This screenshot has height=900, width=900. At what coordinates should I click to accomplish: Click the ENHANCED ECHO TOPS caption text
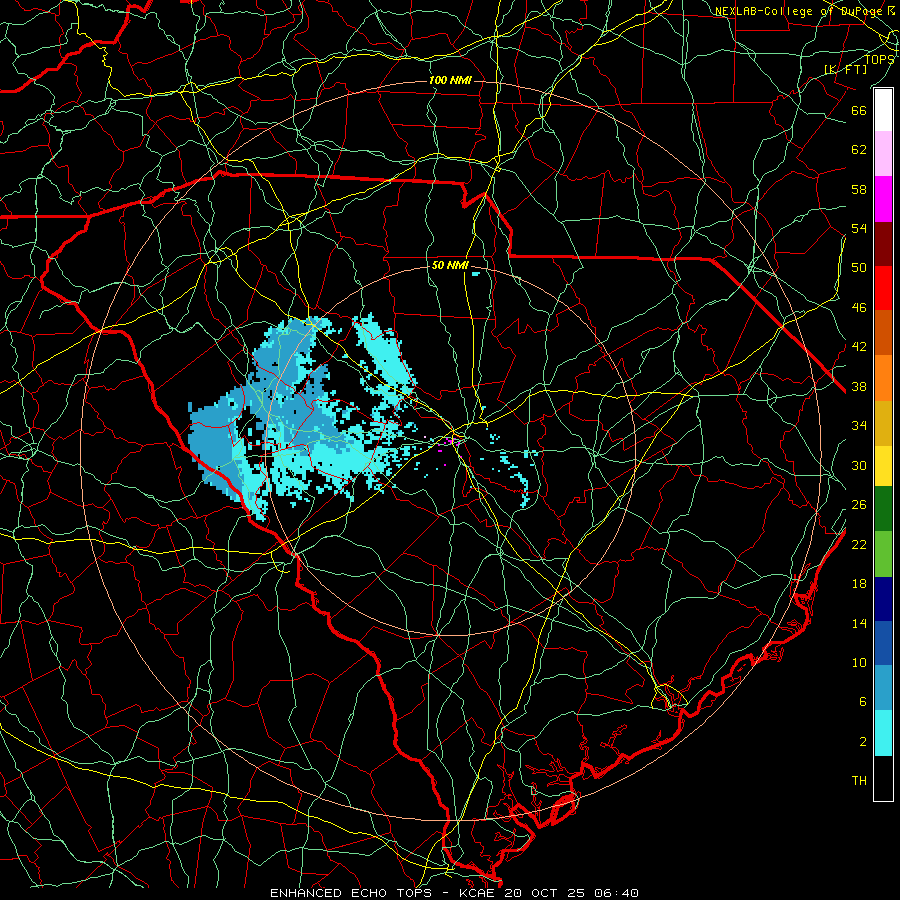tap(351, 893)
